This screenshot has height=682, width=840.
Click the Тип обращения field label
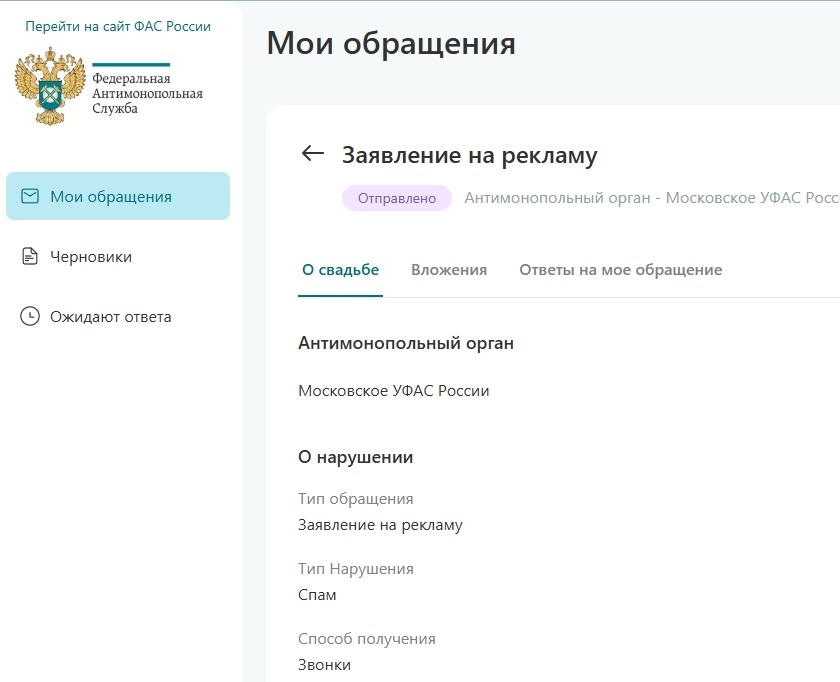pyautogui.click(x=356, y=499)
